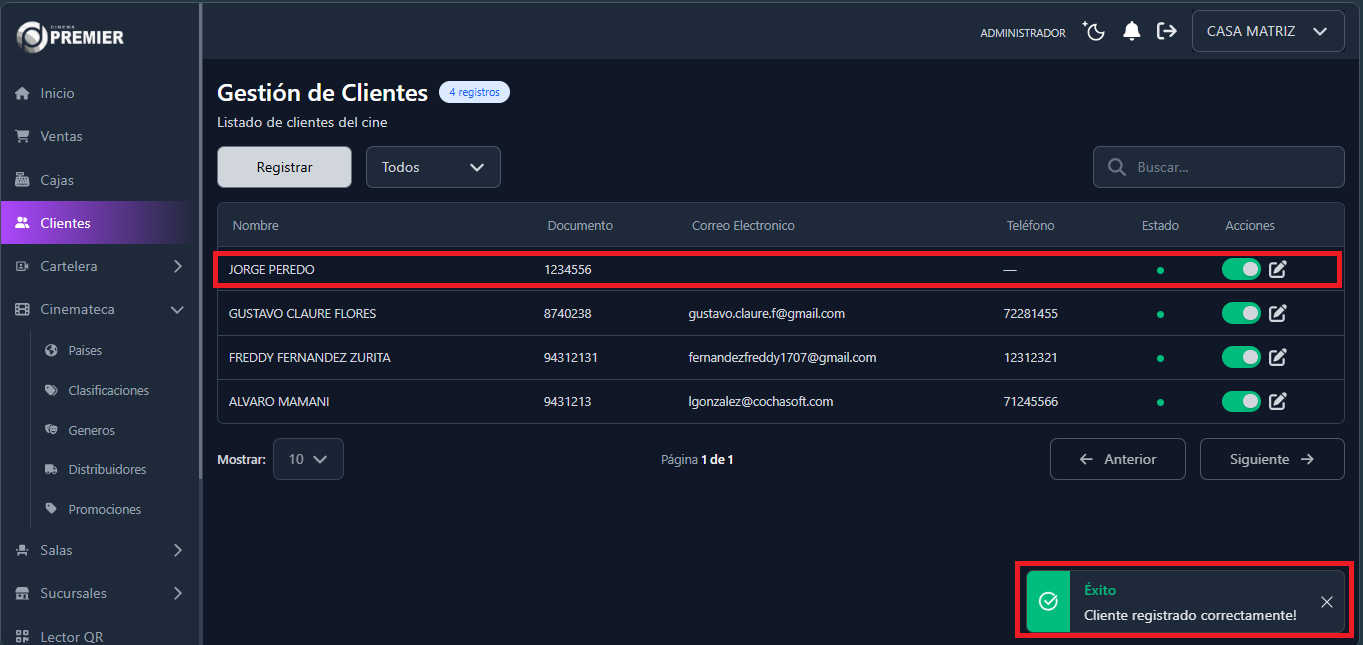Focus the Buscar search field
Image resolution: width=1363 pixels, height=645 pixels.
click(x=1230, y=168)
